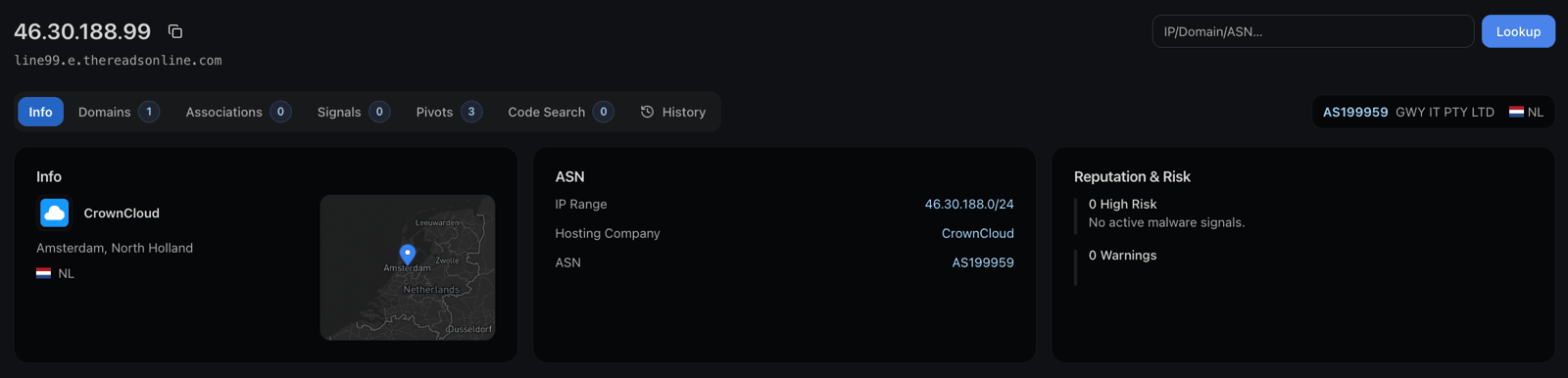Open the Pivots tab
This screenshot has height=378, width=1568.
coord(449,112)
